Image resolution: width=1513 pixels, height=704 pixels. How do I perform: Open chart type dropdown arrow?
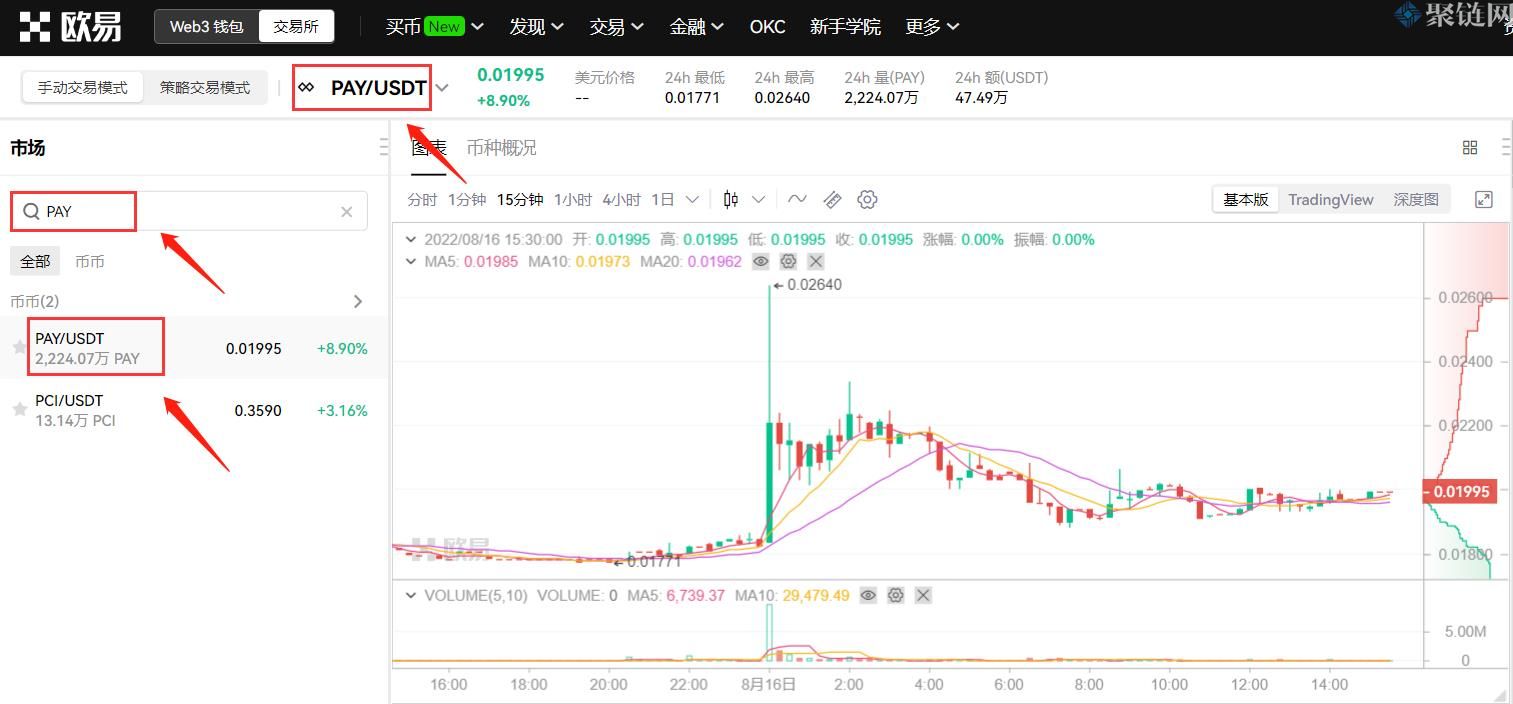[758, 199]
